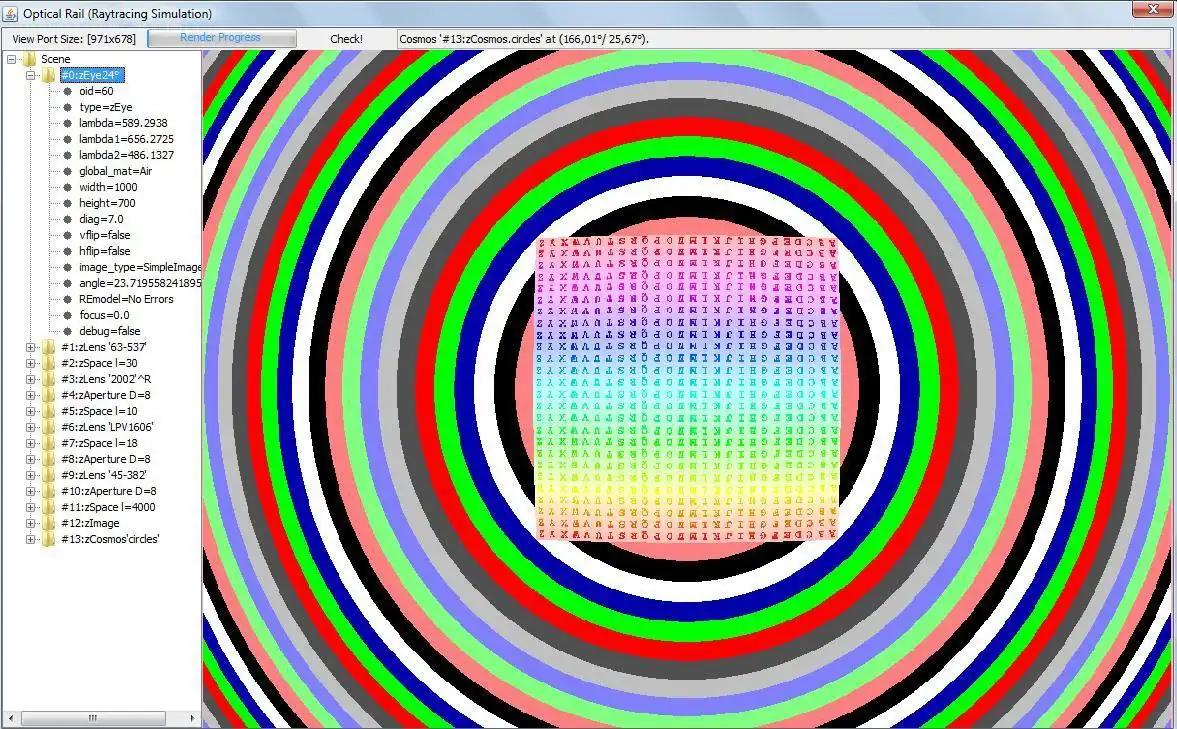Viewport: 1177px width, 729px height.
Task: Click the tree panel horizontal scrollbar right arrow
Action: tap(192, 718)
